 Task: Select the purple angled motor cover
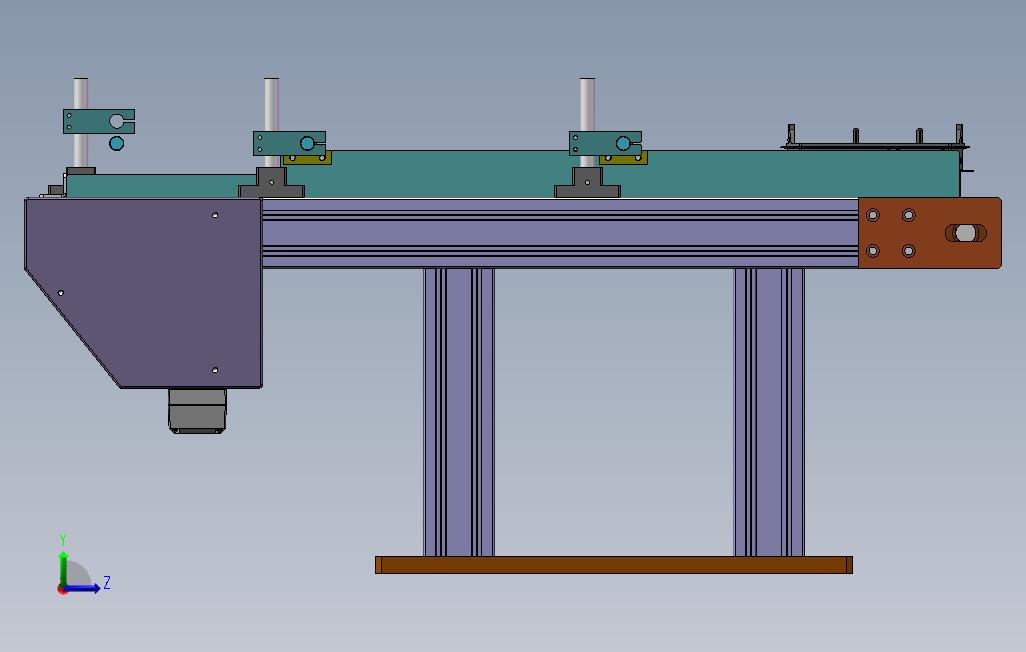(x=144, y=292)
